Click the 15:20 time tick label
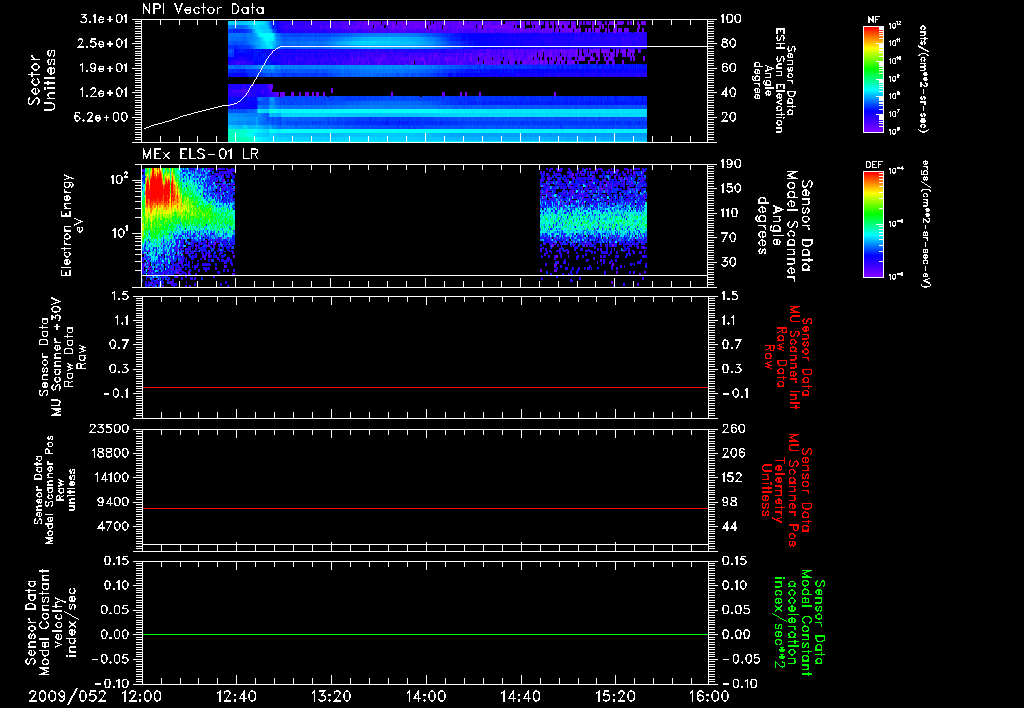This screenshot has height=708, width=1024. click(x=615, y=696)
